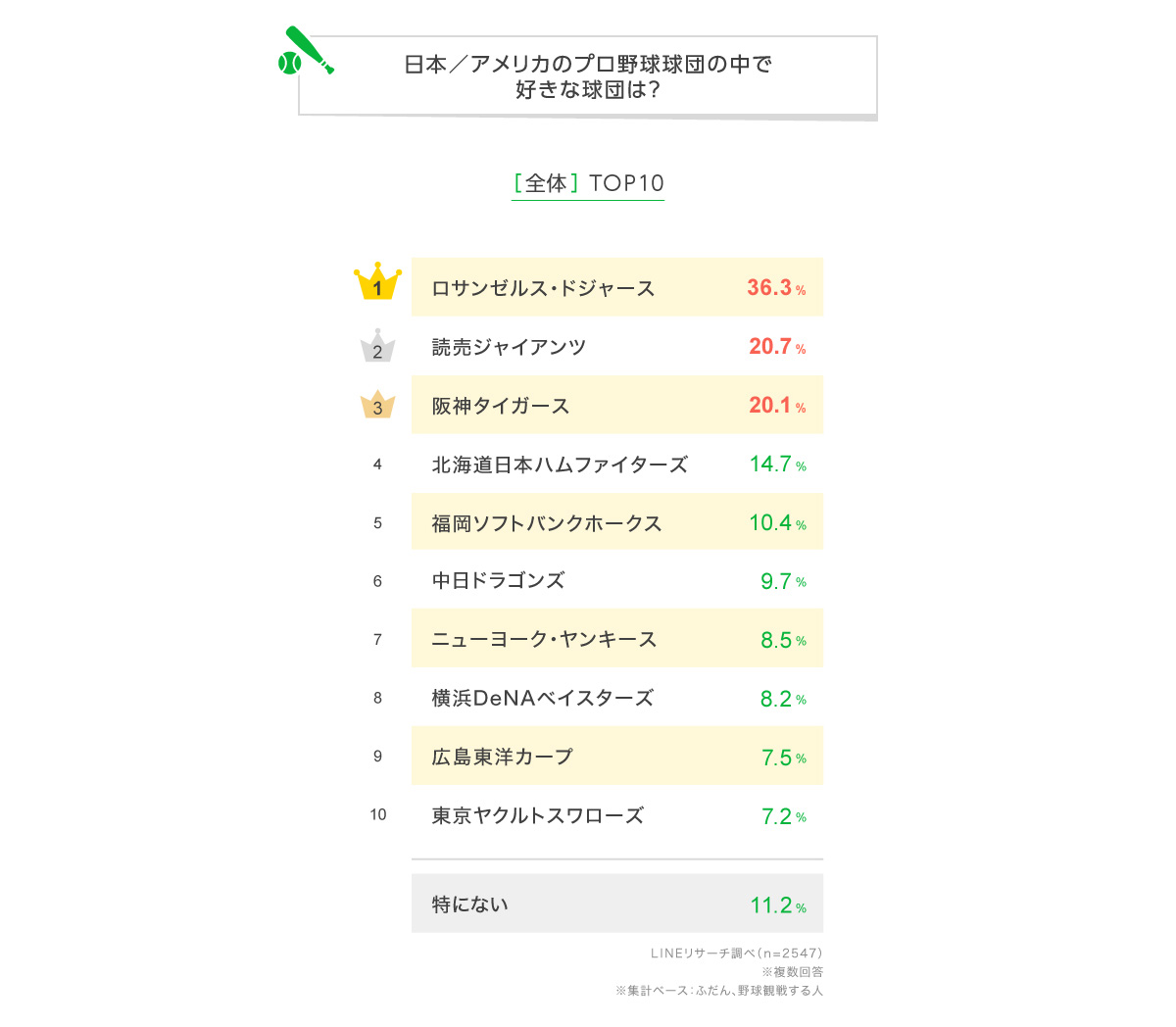Image resolution: width=1176 pixels, height=1027 pixels.
Task: Click the baseball bat and ball icon
Action: click(306, 52)
